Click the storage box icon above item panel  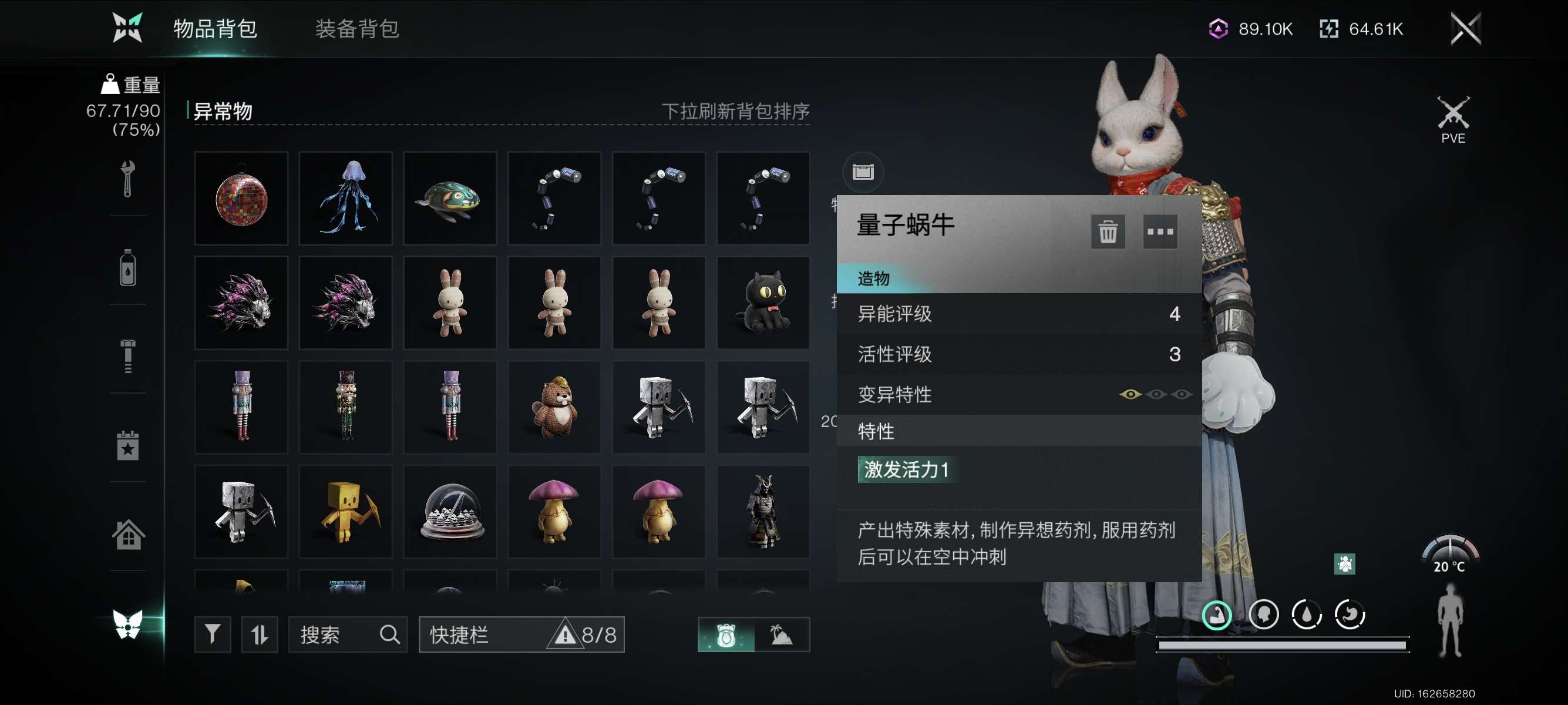(863, 172)
